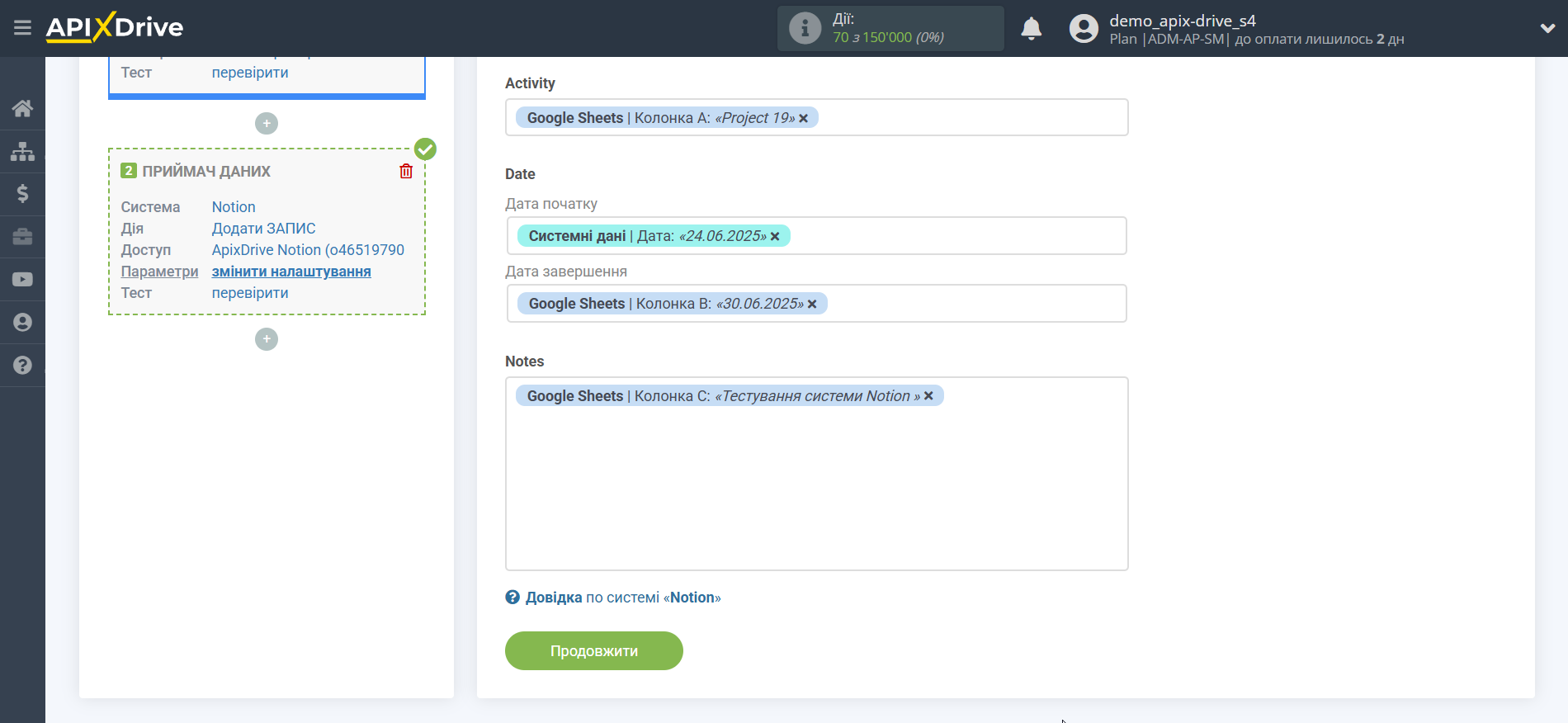Add step with plus below ПРИЙМАЧ ДАНИХ
The image size is (1568, 723).
point(267,339)
